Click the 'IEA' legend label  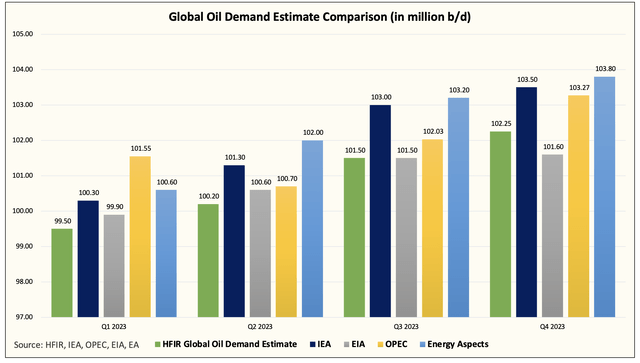click(324, 344)
